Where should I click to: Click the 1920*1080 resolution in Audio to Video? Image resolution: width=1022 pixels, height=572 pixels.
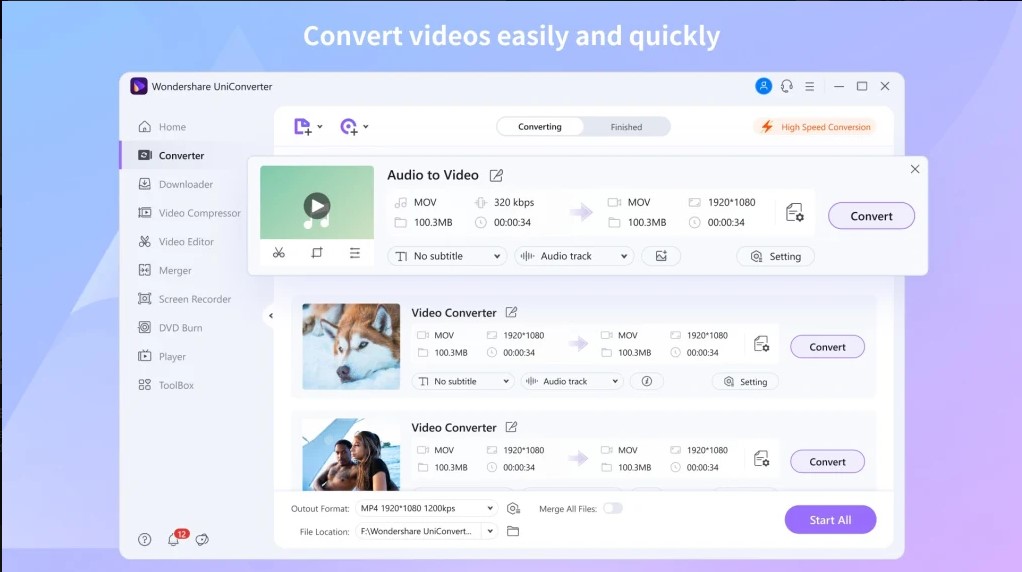[x=731, y=202]
